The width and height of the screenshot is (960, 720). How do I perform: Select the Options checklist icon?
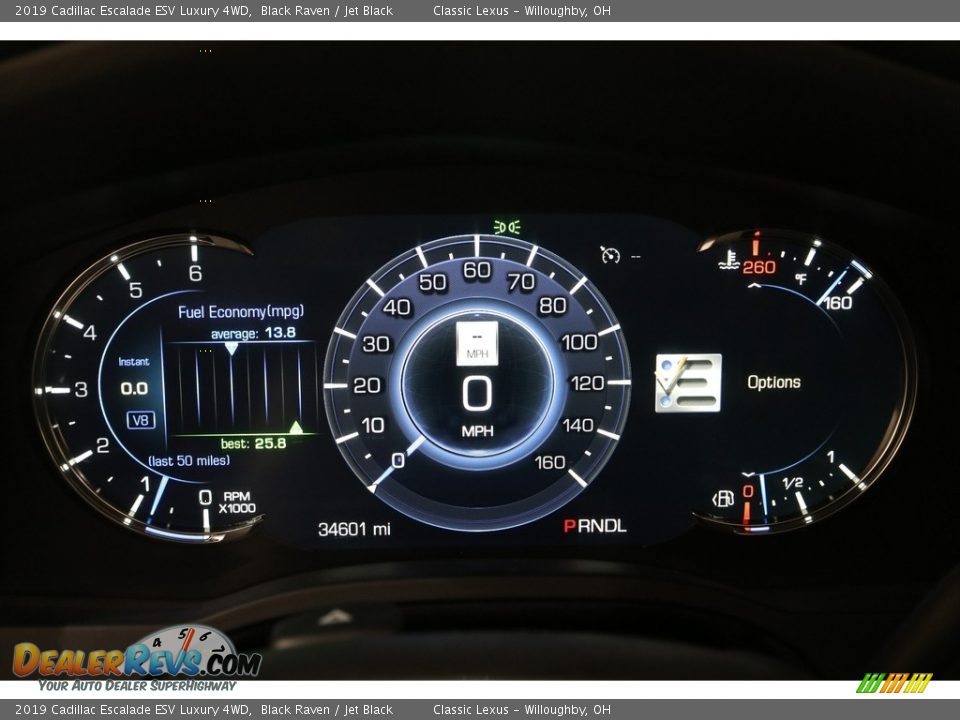point(688,382)
